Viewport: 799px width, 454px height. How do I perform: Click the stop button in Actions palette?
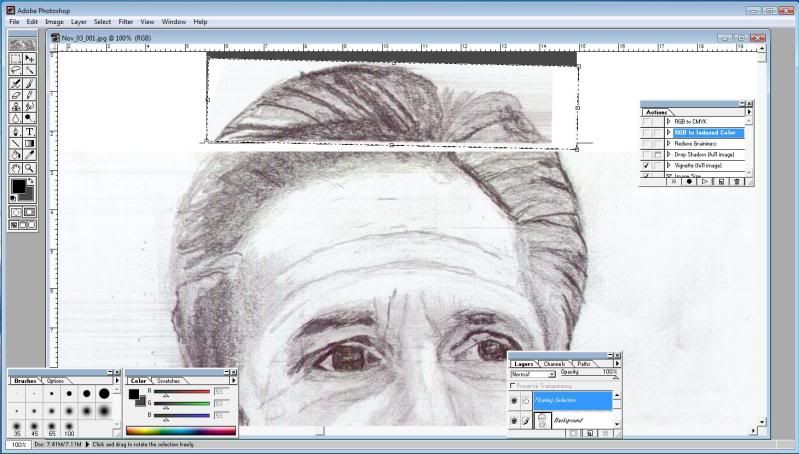[674, 181]
